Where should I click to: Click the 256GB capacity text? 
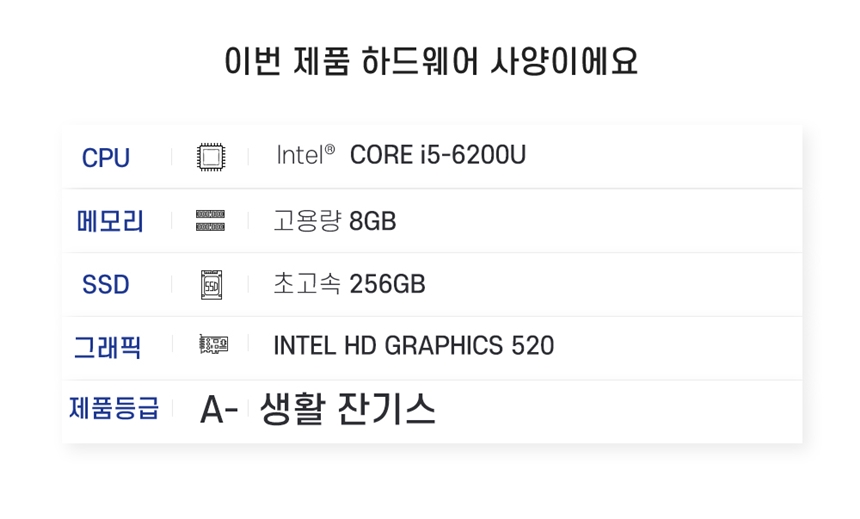click(x=387, y=285)
